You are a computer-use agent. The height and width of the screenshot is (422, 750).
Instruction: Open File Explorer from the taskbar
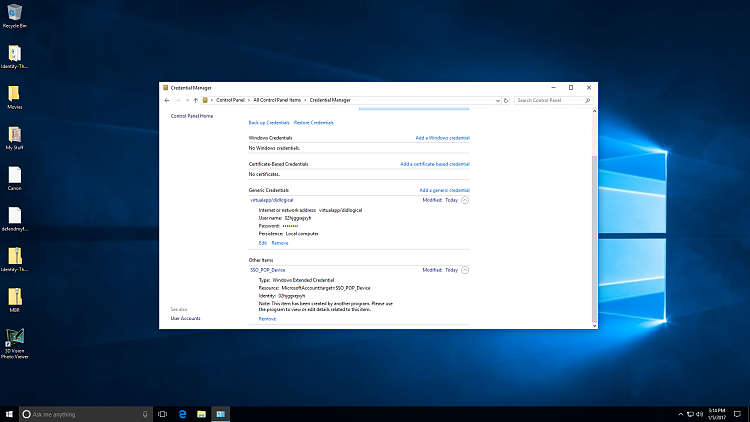pos(202,414)
